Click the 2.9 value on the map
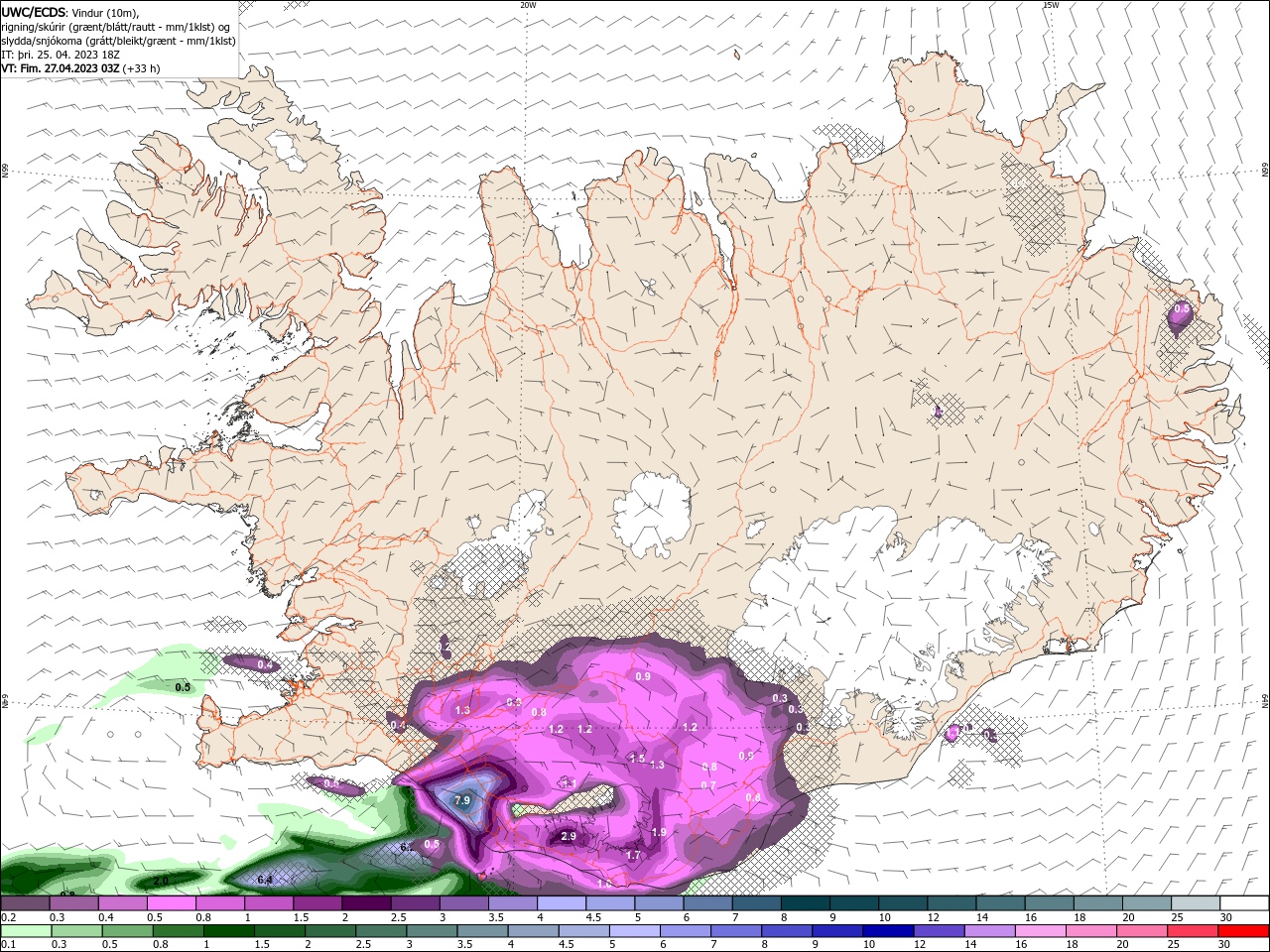The width and height of the screenshot is (1270, 952). [569, 837]
